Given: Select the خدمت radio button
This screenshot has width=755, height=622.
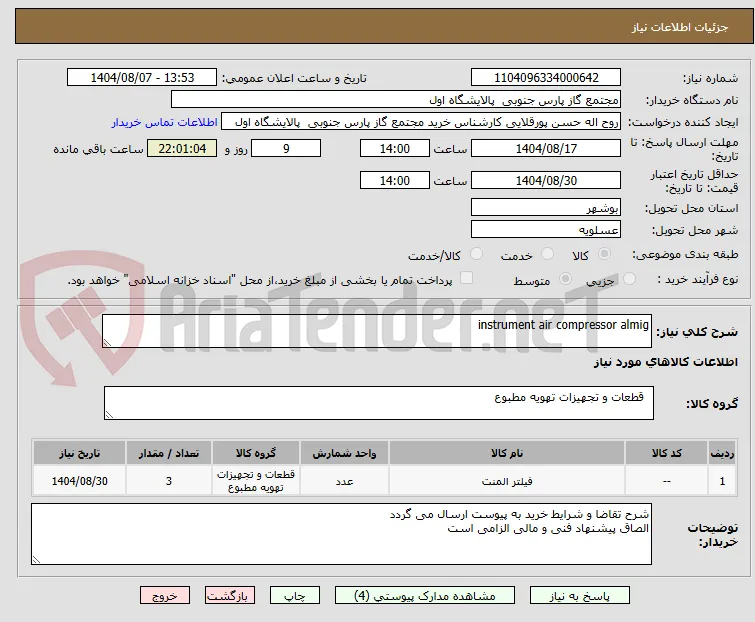Looking at the screenshot, I should [547, 254].
